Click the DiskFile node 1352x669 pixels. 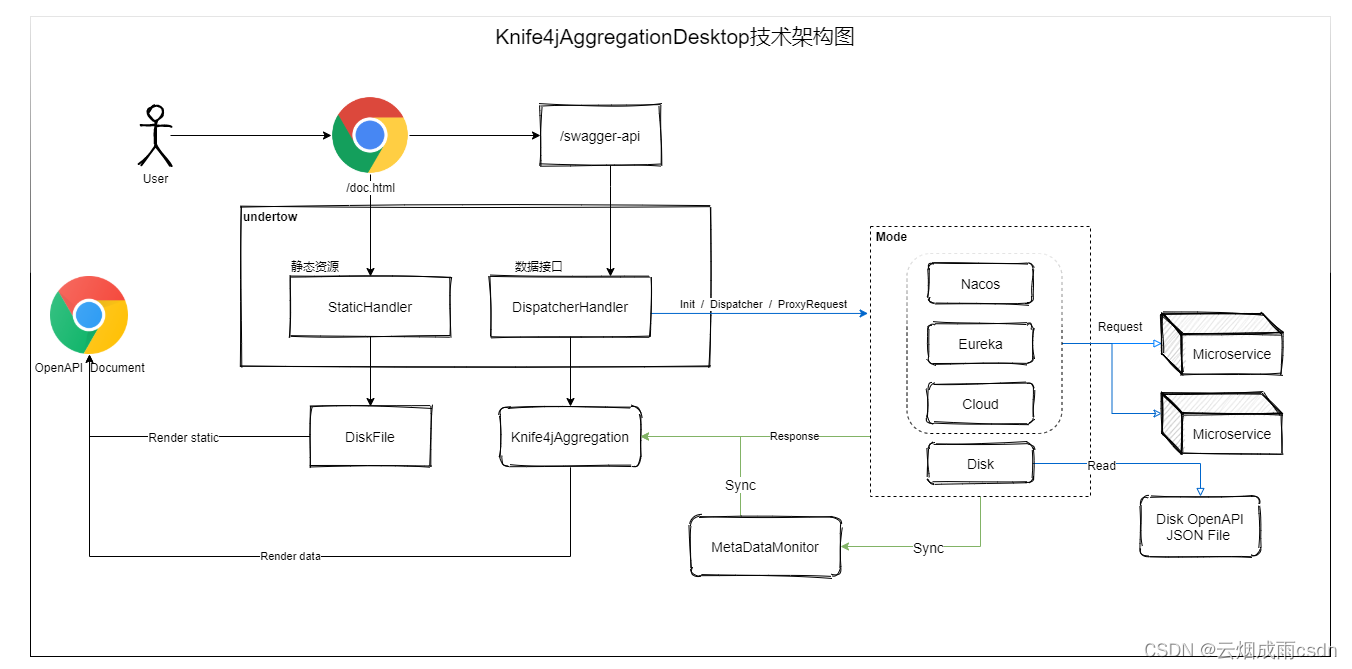point(370,437)
